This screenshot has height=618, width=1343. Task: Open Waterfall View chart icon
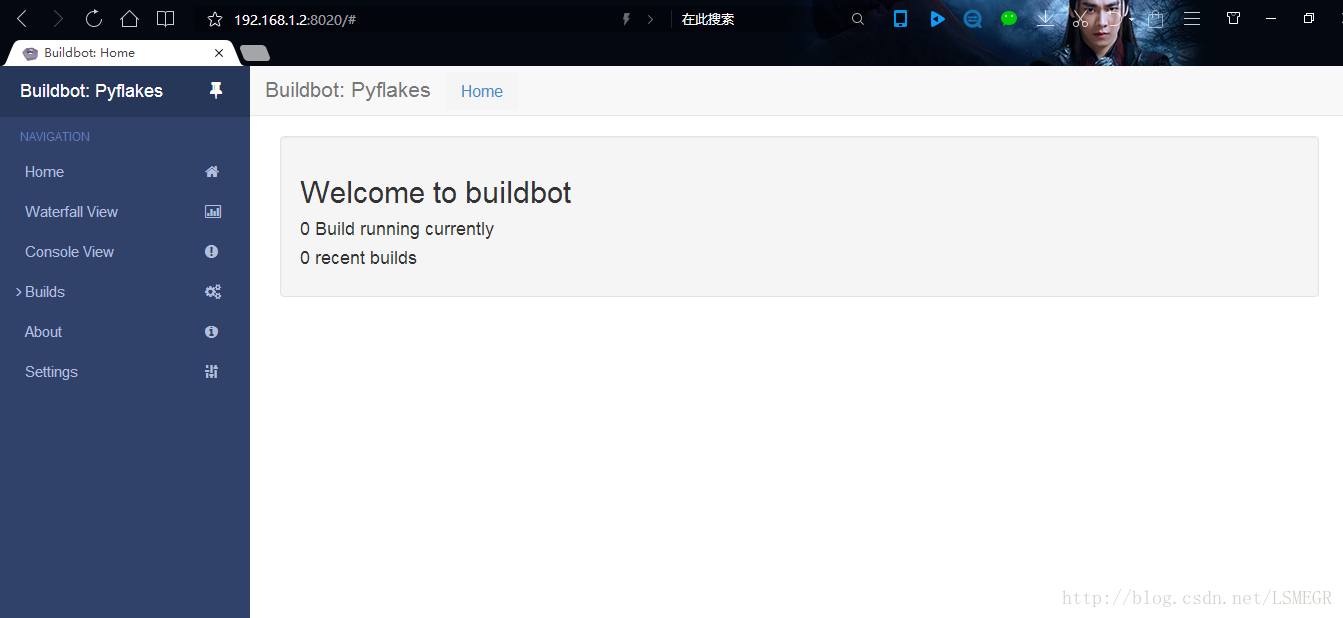[x=212, y=212]
